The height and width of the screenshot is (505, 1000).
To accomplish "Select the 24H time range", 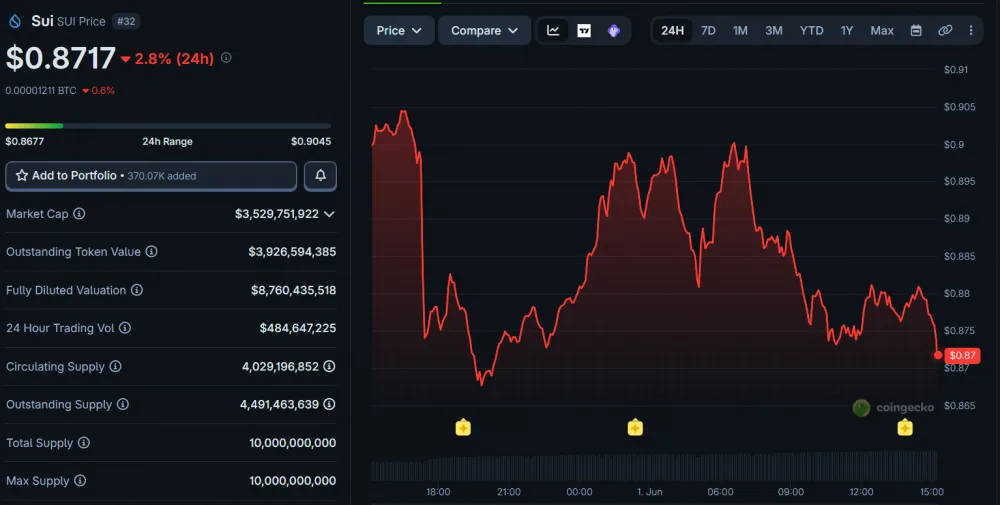I will point(672,31).
